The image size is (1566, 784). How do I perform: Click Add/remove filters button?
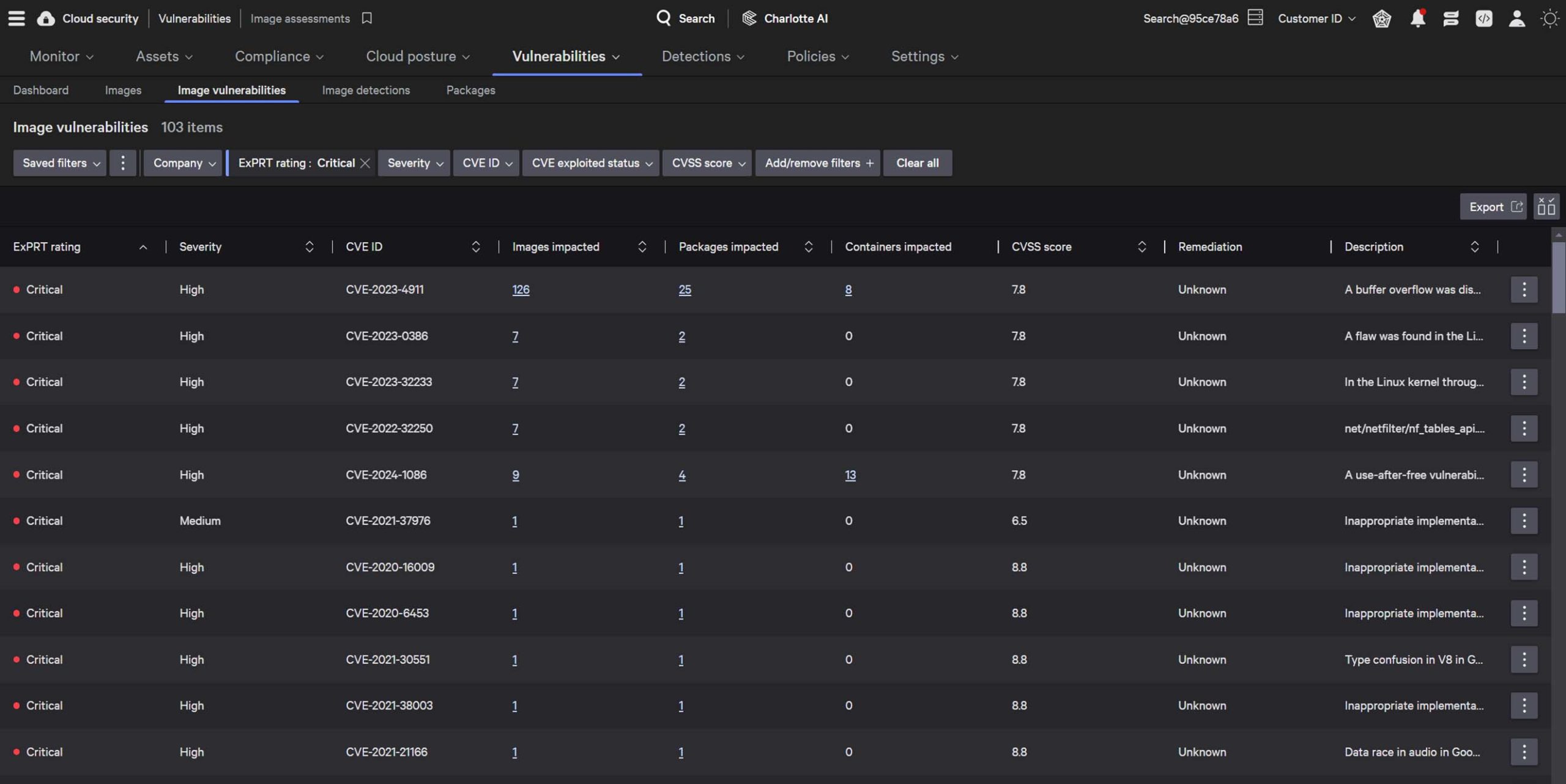818,163
